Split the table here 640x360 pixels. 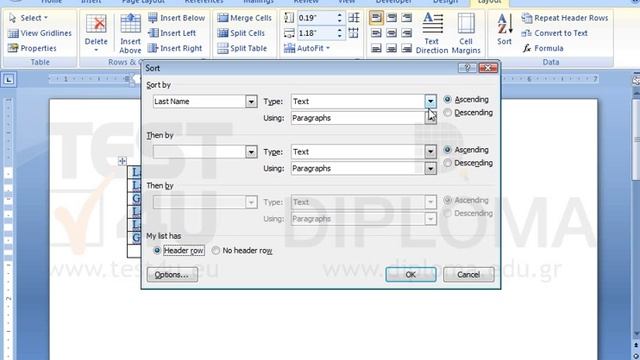point(242,48)
